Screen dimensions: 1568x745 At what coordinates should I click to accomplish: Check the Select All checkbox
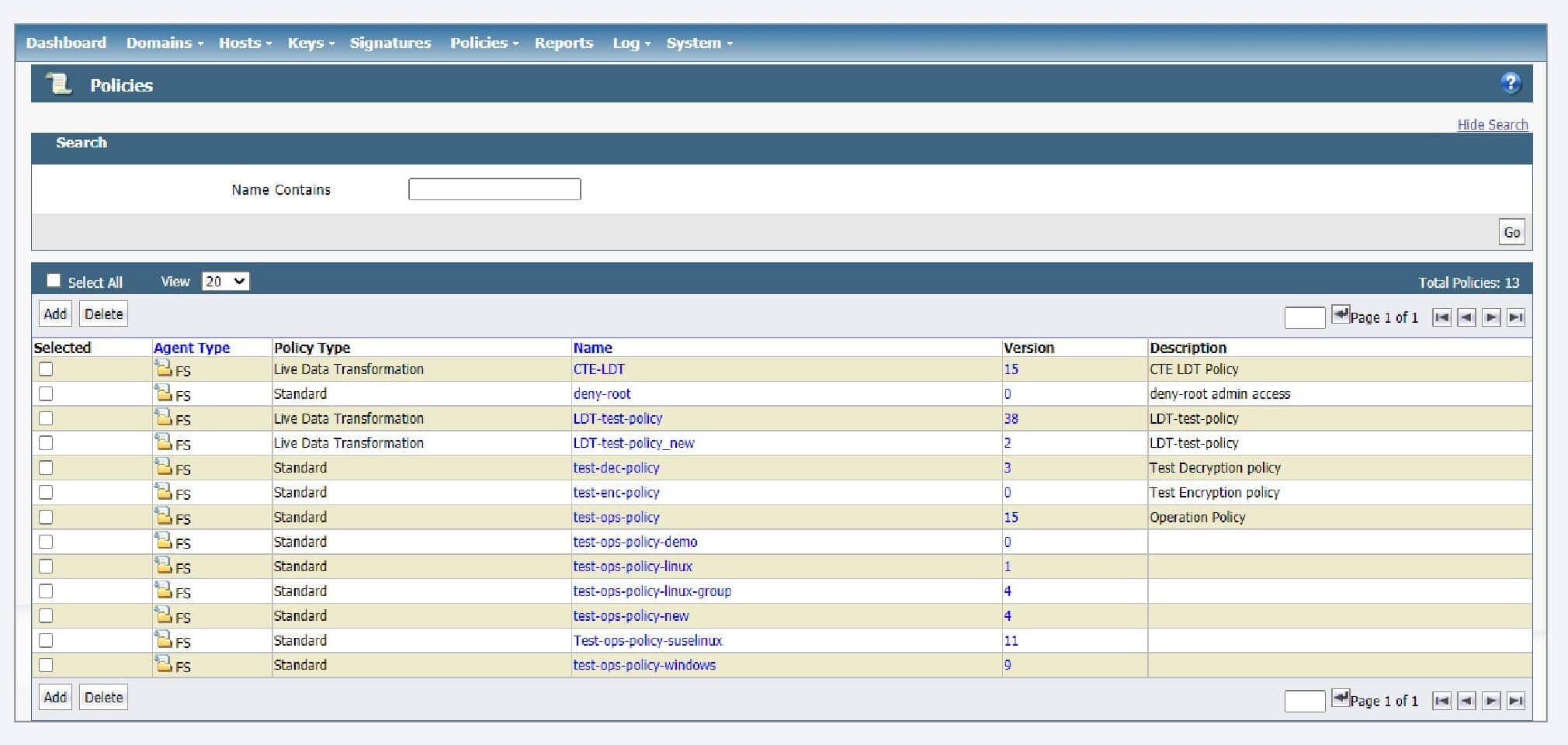click(54, 280)
